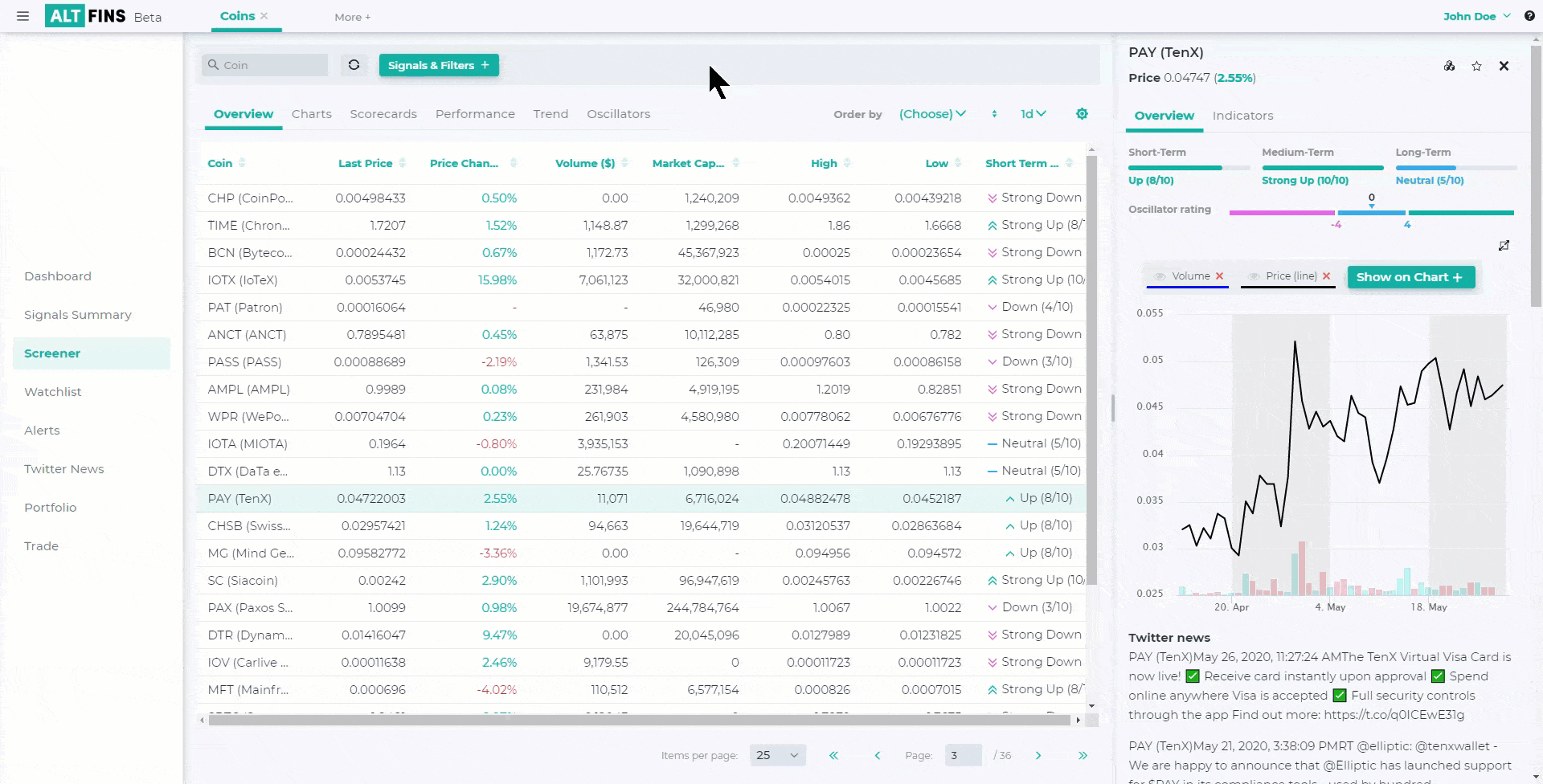This screenshot has height=784, width=1543.
Task: Open the More + tab menu
Action: (x=352, y=17)
